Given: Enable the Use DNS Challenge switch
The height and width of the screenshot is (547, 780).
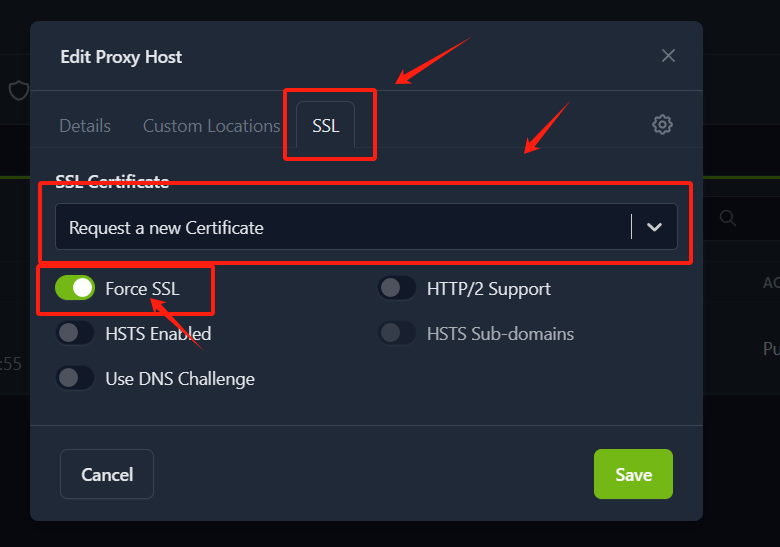Looking at the screenshot, I should (x=75, y=378).
